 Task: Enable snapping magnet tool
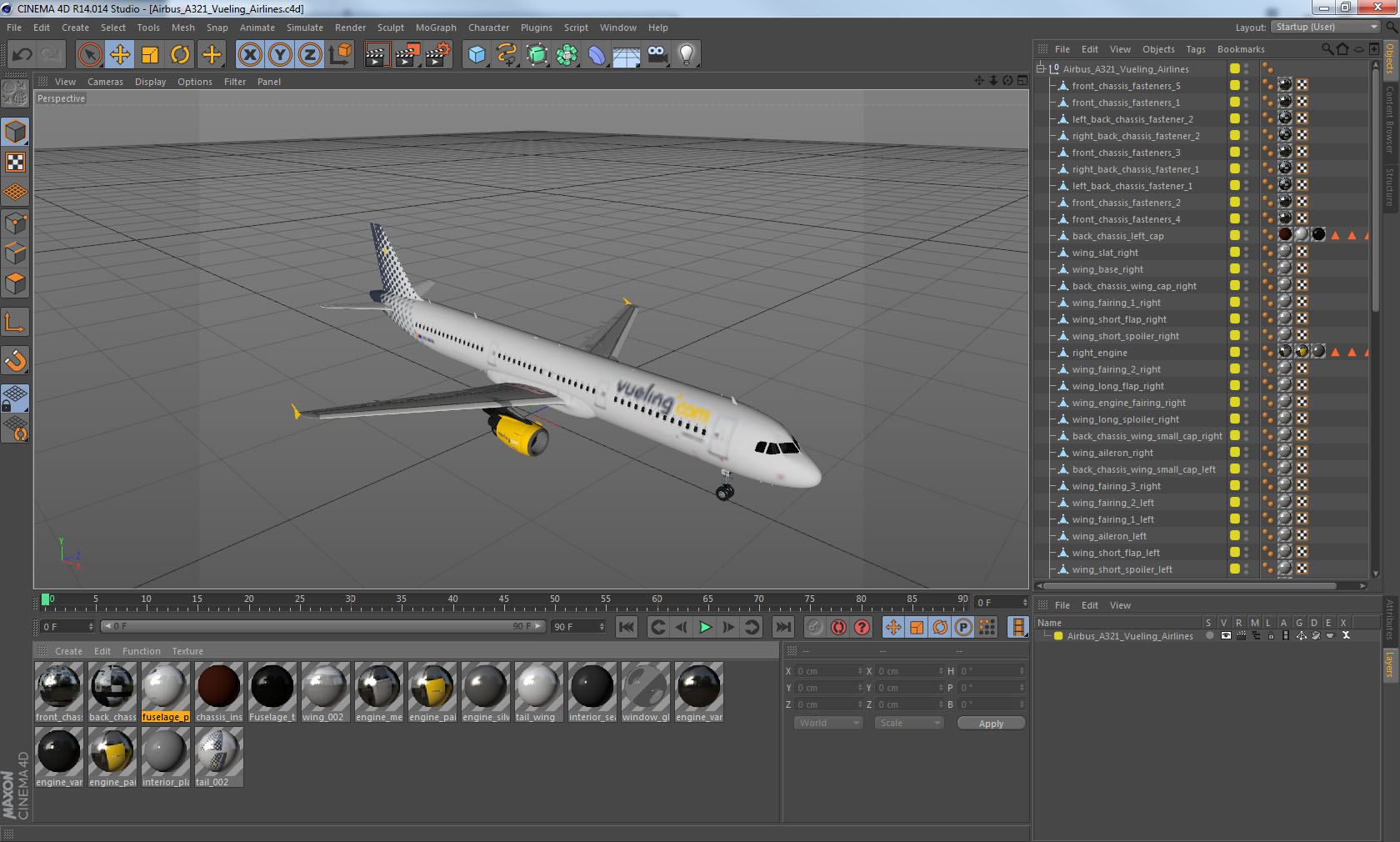coord(16,360)
